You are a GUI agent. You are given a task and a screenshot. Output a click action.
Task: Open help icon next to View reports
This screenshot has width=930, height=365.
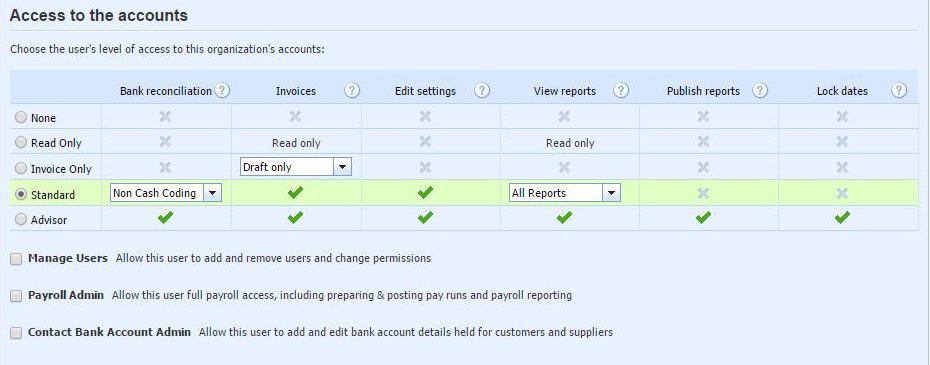coord(621,91)
